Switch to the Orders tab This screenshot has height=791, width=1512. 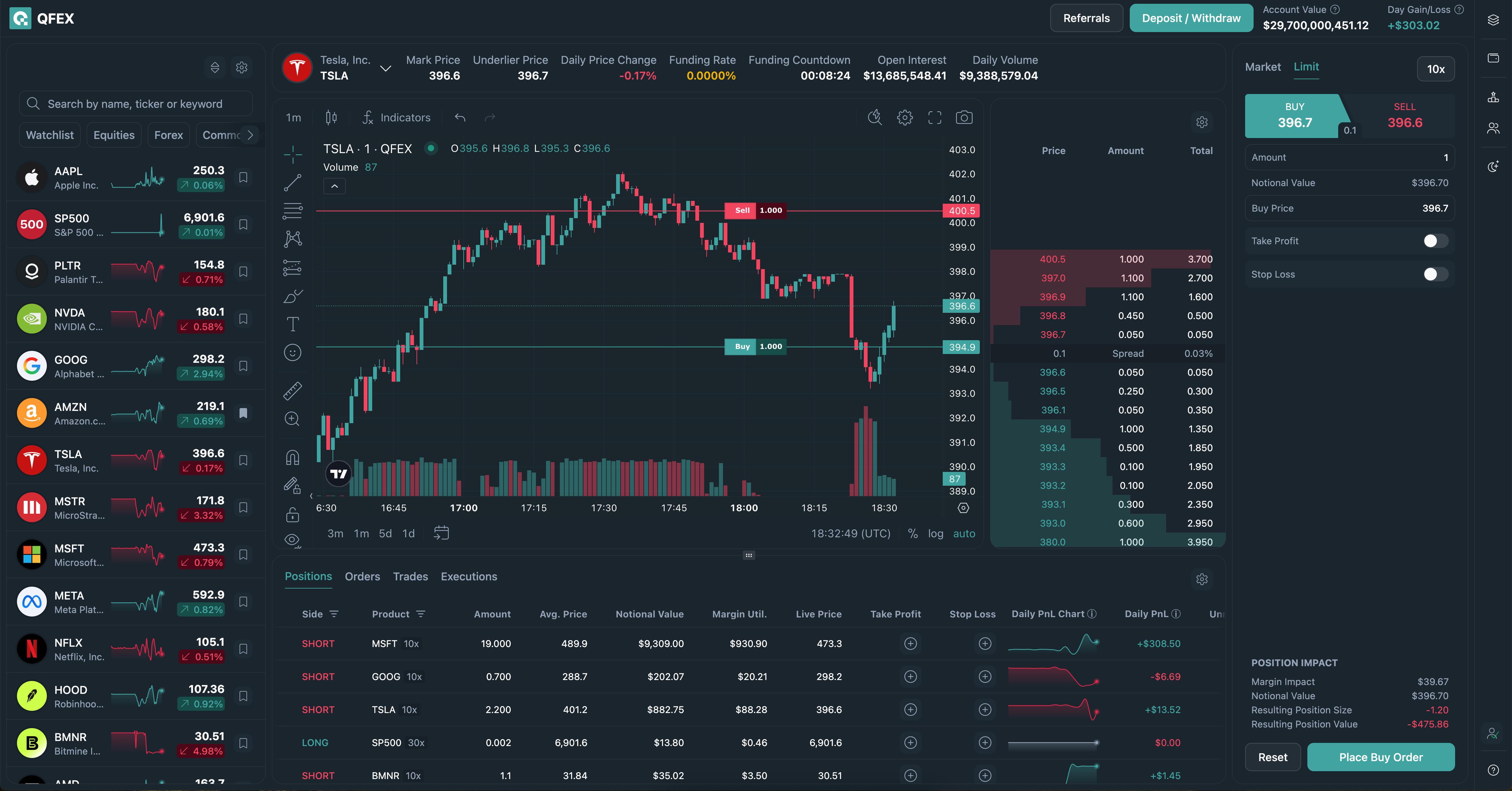click(362, 576)
